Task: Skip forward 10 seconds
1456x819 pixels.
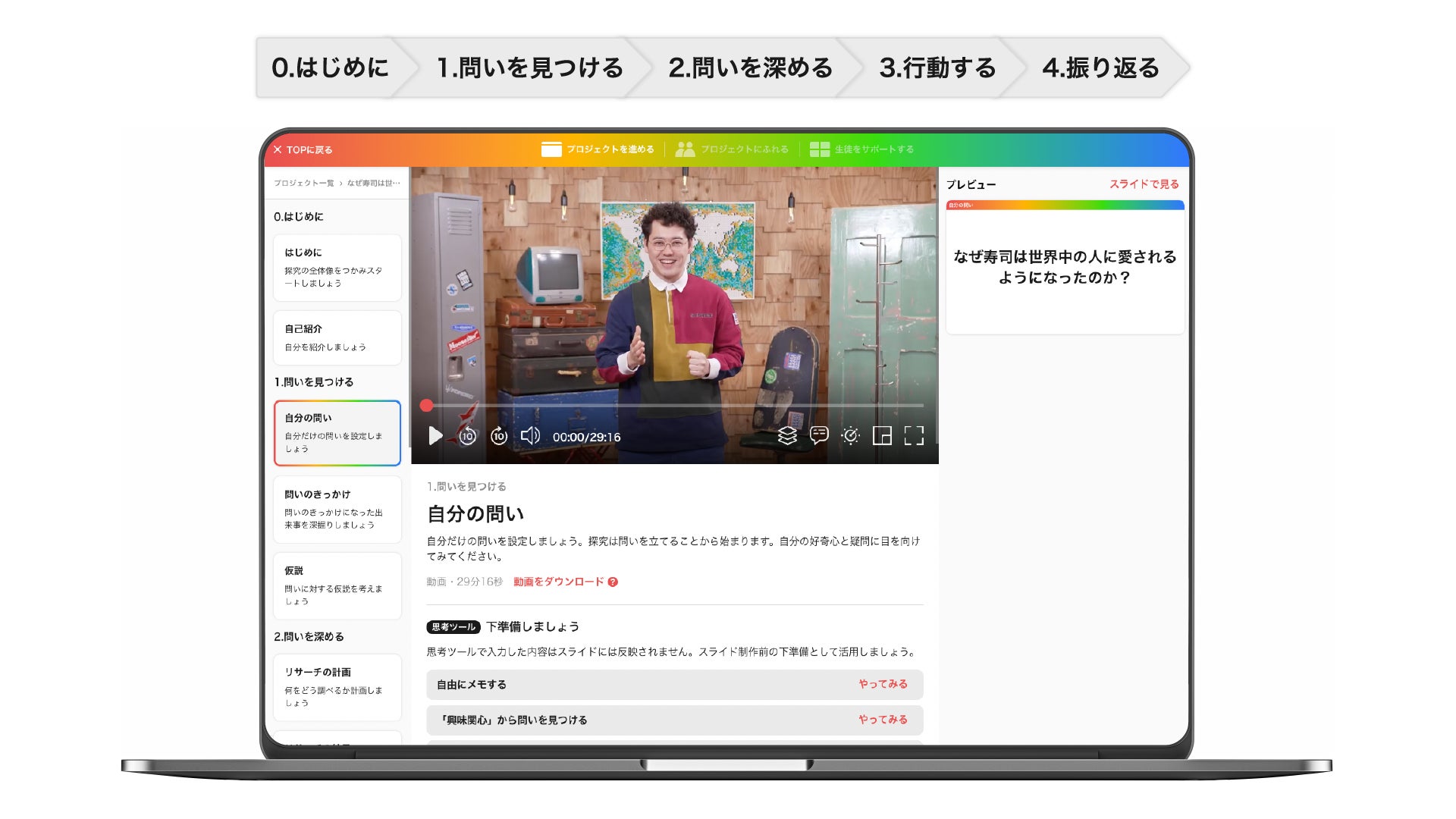Action: (499, 436)
